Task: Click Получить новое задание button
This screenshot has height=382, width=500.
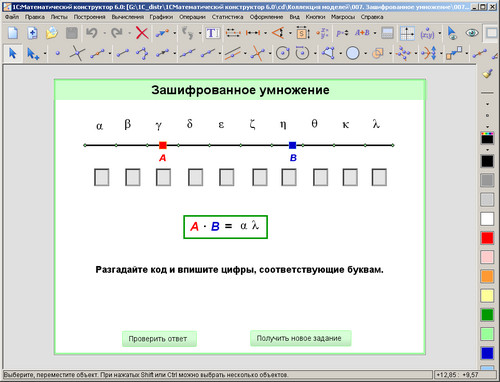Action: [x=300, y=338]
